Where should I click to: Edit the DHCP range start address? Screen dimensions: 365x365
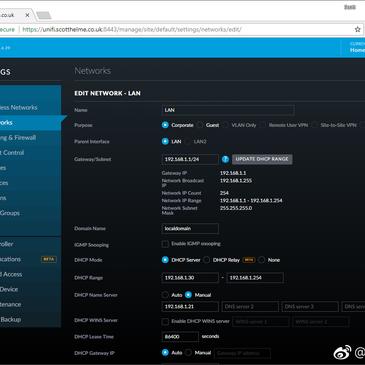tap(190, 277)
